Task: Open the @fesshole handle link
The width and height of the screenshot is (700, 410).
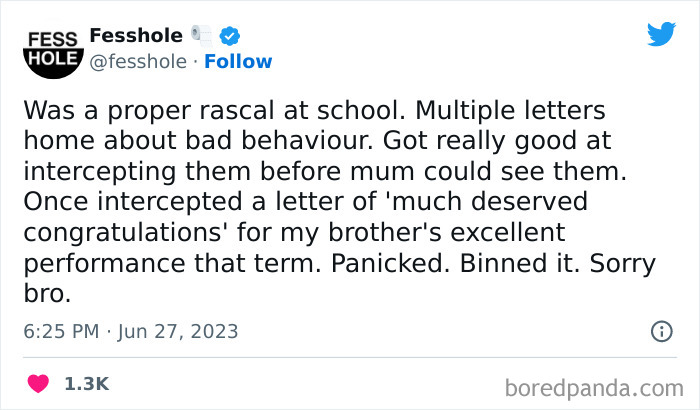Action: tap(138, 62)
